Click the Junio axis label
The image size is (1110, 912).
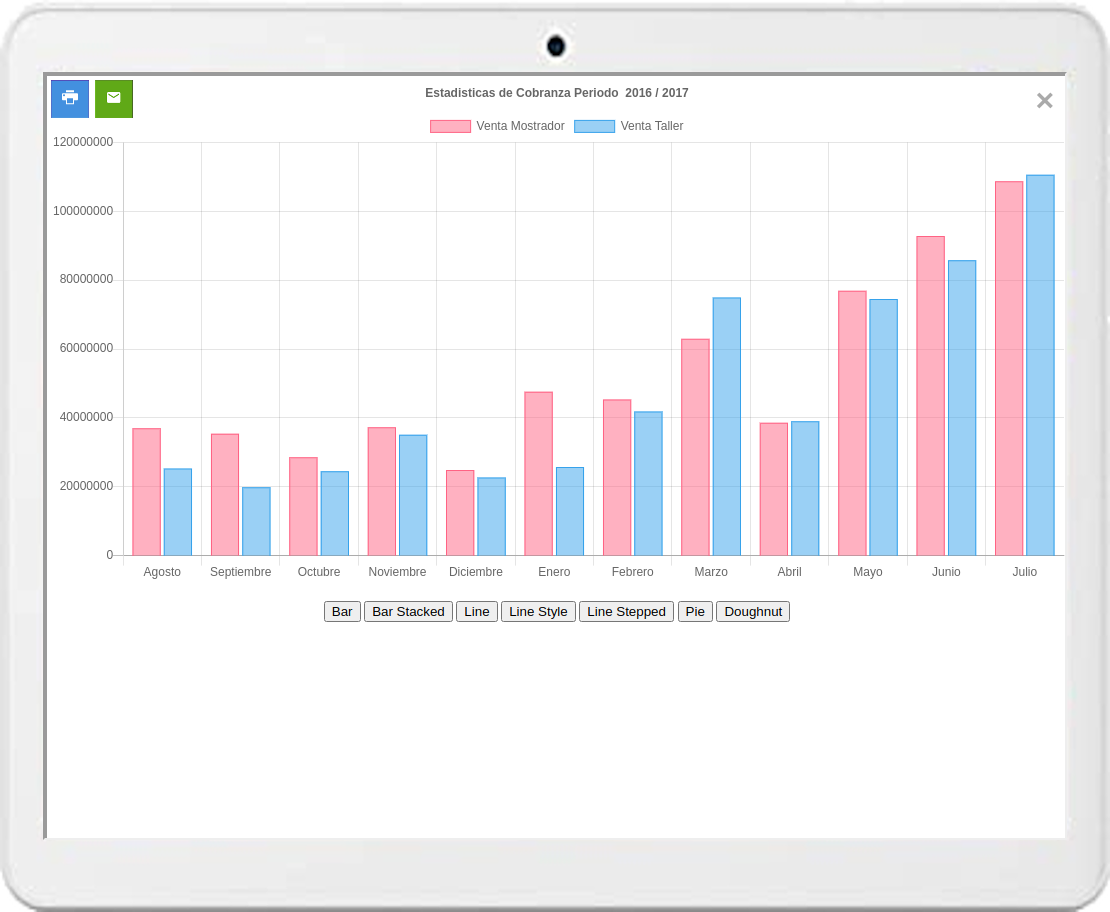(x=946, y=572)
